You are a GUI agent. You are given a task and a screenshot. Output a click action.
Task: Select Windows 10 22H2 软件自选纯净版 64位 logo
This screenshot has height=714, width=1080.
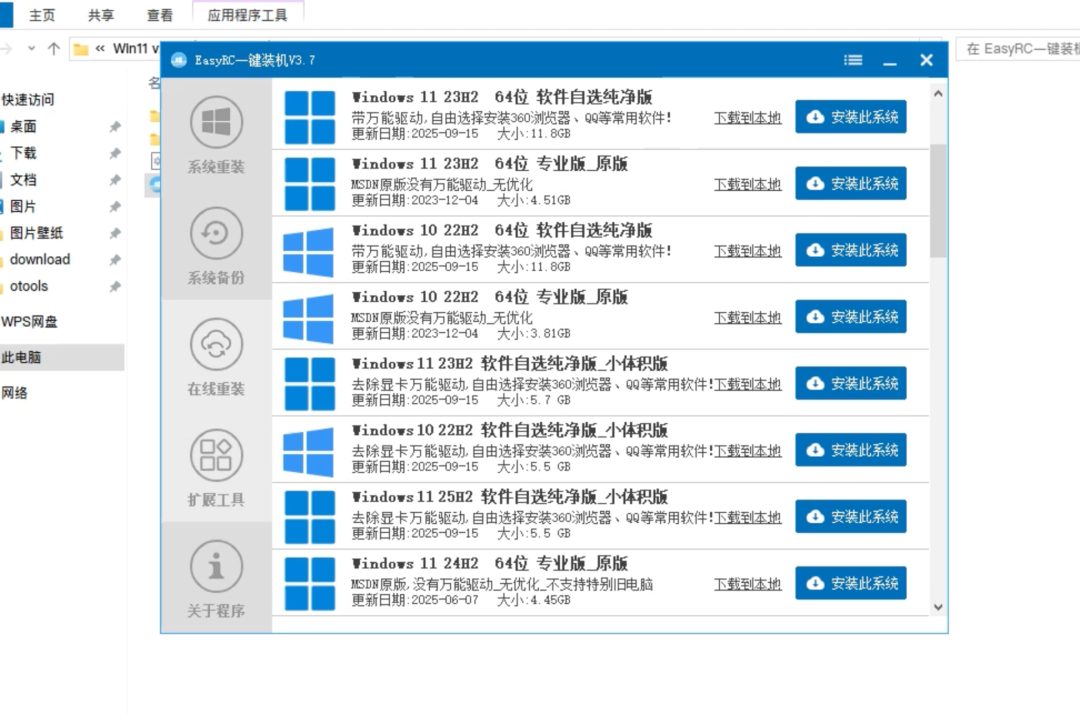click(x=309, y=251)
